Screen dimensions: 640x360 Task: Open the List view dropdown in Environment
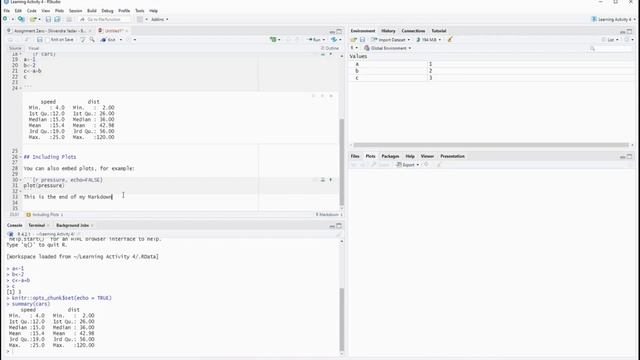point(611,40)
